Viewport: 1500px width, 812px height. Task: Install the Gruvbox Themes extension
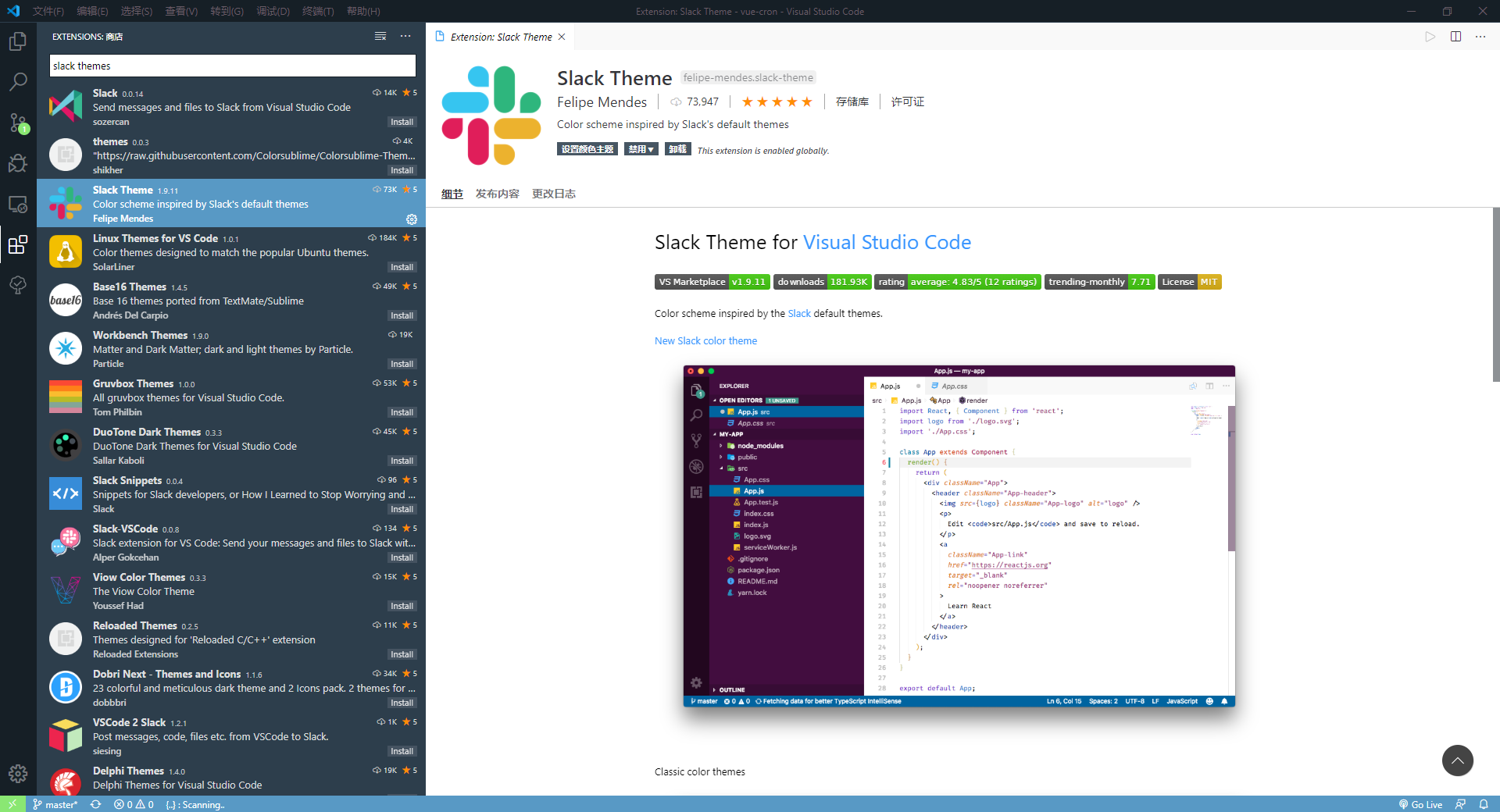[x=402, y=412]
